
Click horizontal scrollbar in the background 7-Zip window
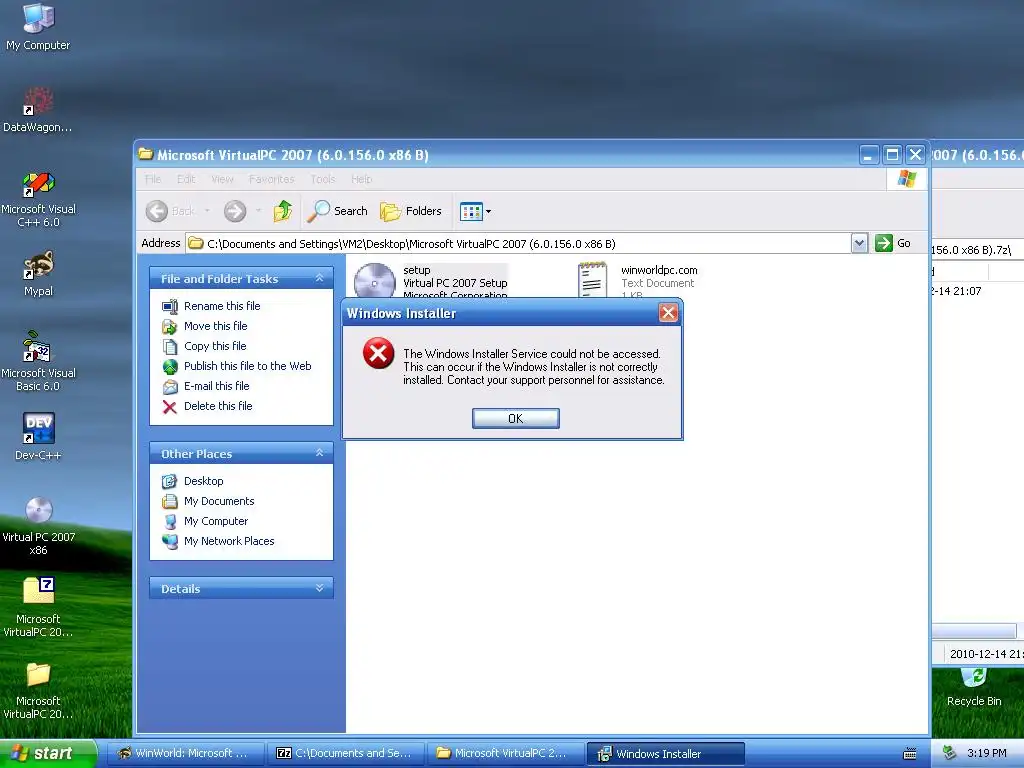coord(973,631)
